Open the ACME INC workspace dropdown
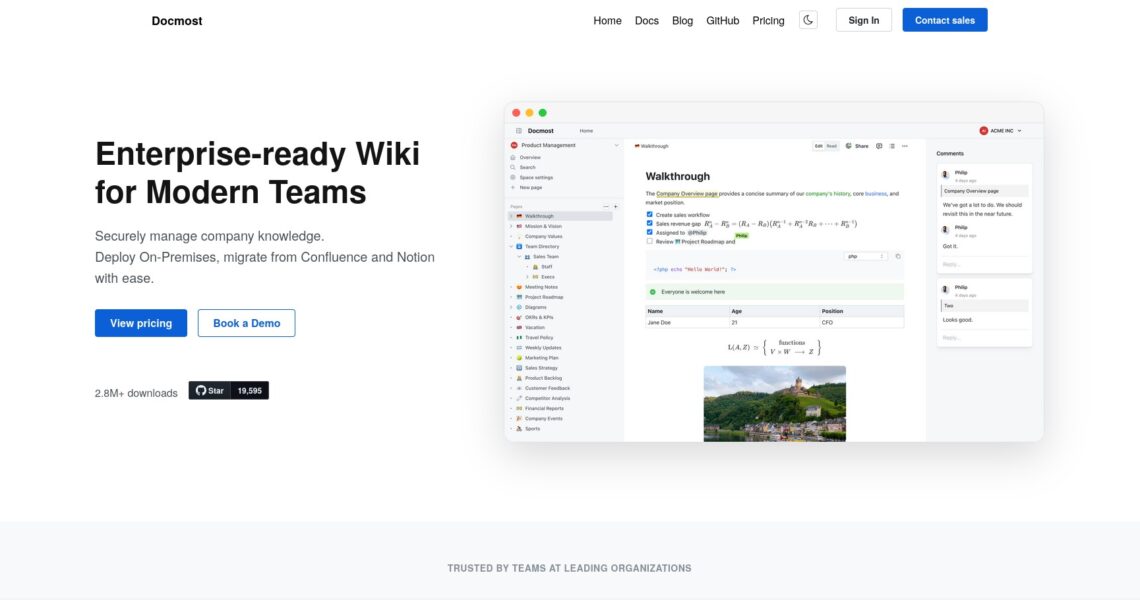This screenshot has height=600, width=1140. tap(1000, 131)
